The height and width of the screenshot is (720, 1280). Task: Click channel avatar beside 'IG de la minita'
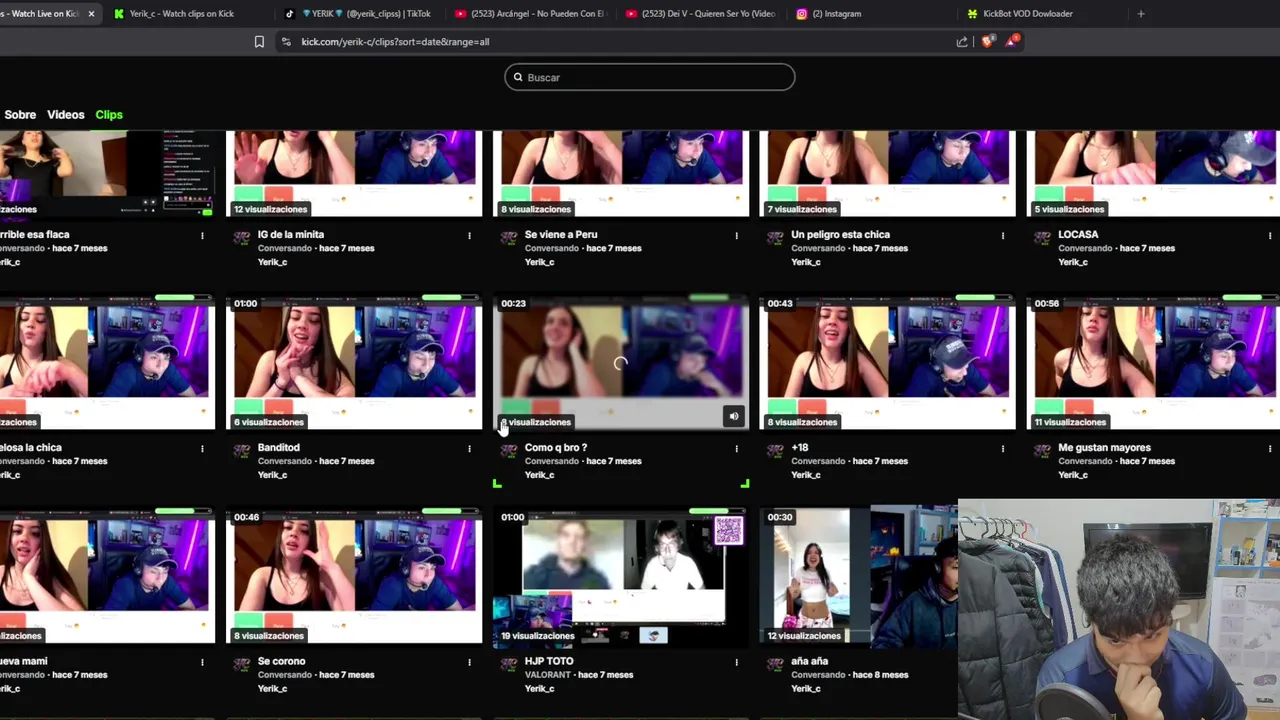click(242, 237)
